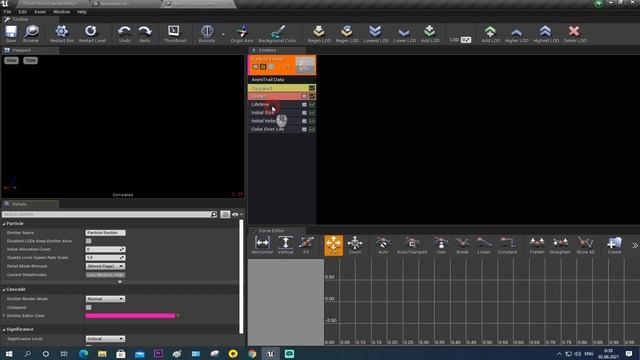Screen dimensions: 640x360
Task: Collapse the Cascade section
Action: tap(4, 289)
